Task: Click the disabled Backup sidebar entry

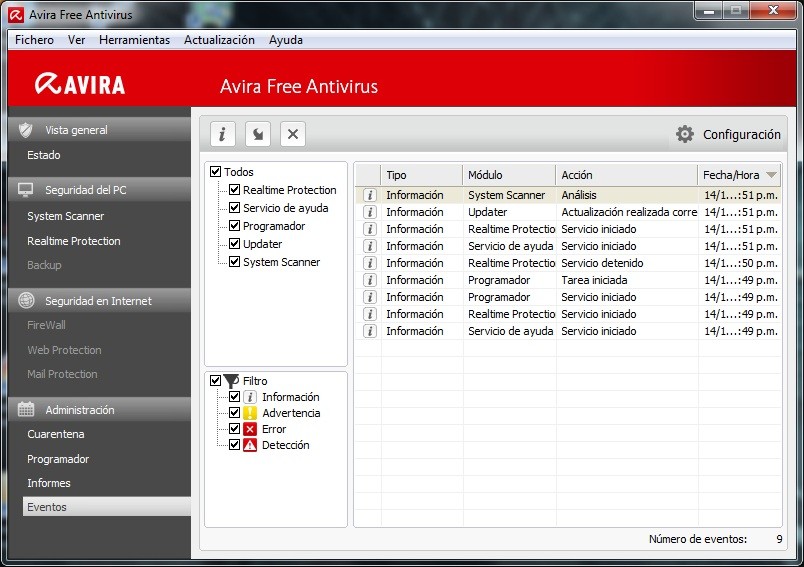Action: (x=44, y=265)
